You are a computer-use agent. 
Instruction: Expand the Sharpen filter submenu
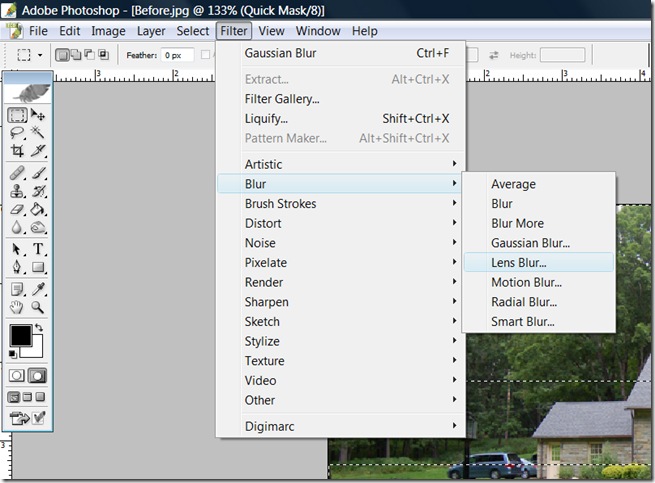[341, 302]
